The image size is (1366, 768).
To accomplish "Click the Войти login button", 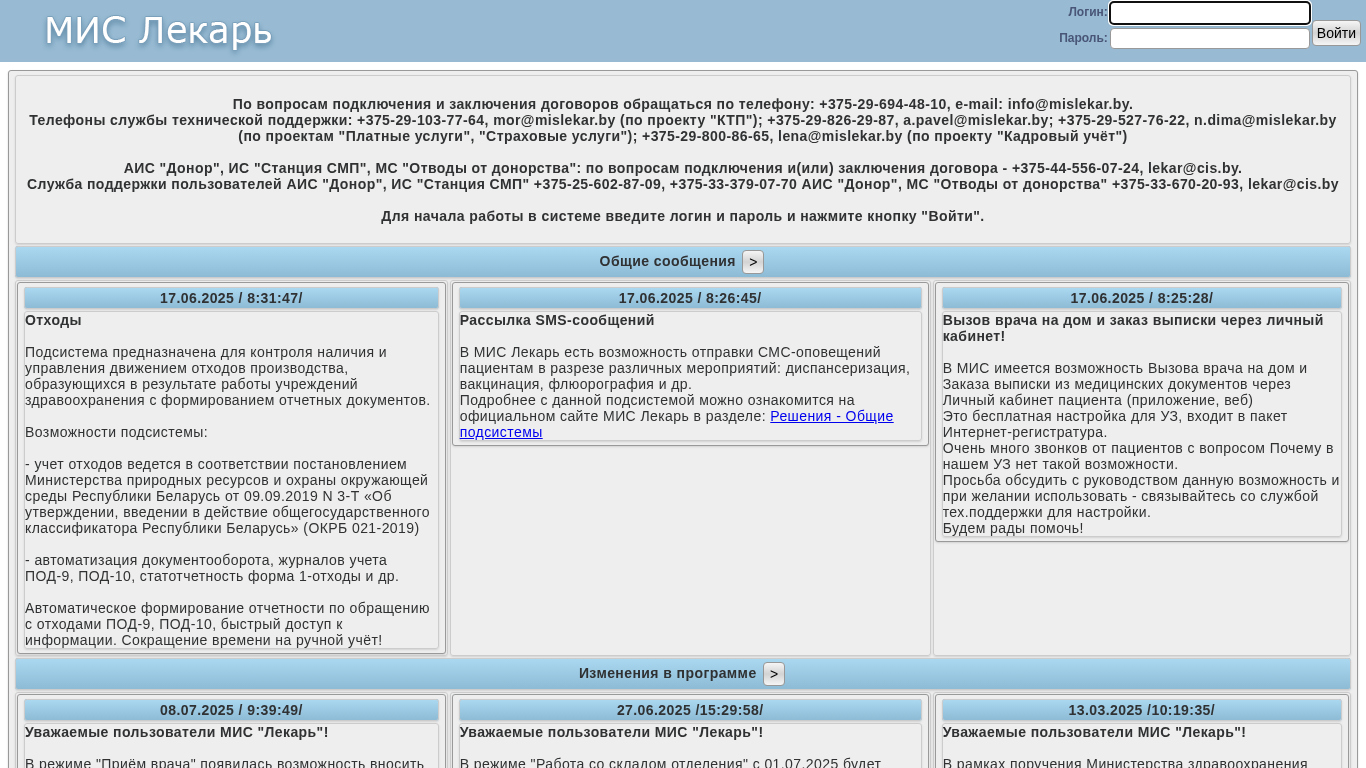I will tap(1336, 33).
